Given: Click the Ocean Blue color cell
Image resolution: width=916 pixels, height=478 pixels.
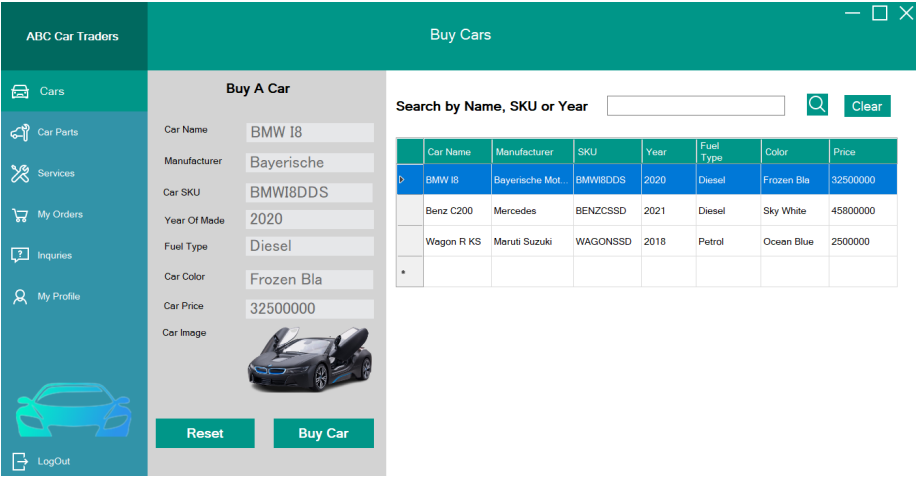Looking at the screenshot, I should [794, 241].
